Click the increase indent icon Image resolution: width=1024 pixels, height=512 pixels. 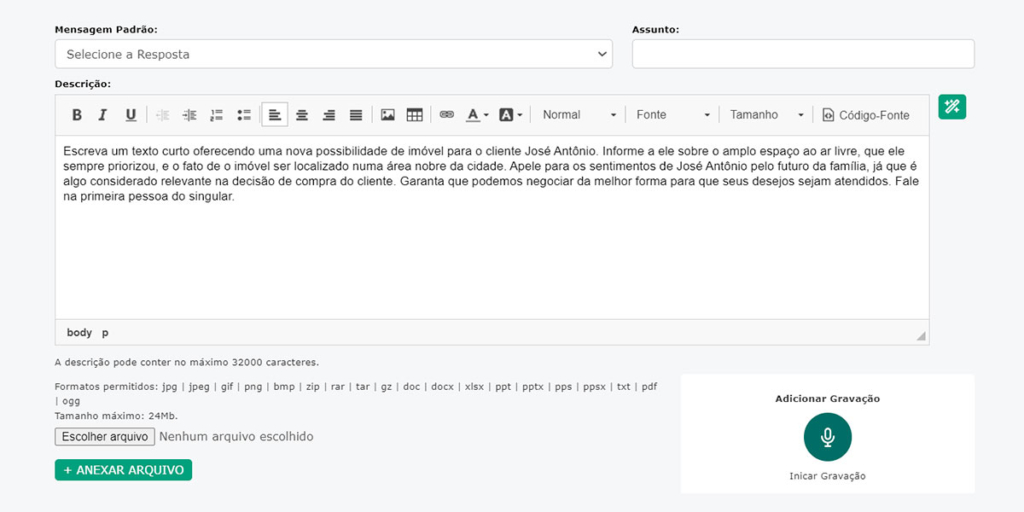pyautogui.click(x=189, y=115)
